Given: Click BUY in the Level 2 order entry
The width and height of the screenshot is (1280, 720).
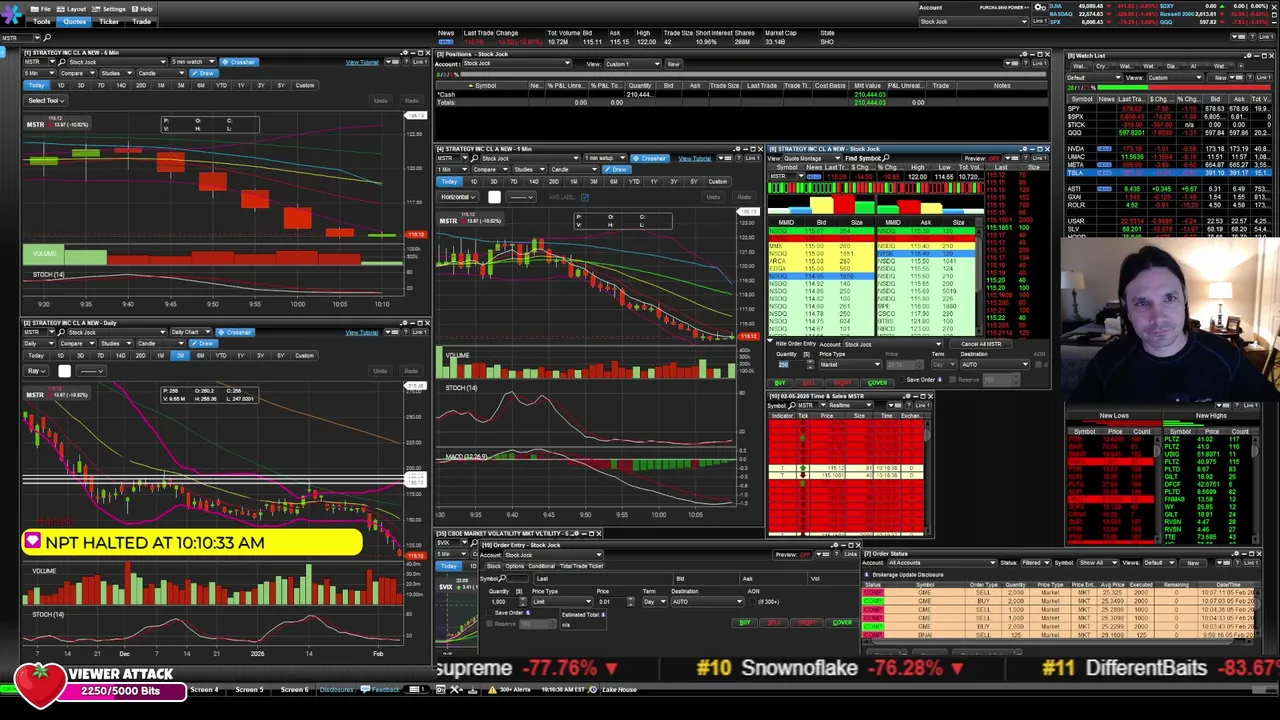Looking at the screenshot, I should pyautogui.click(x=780, y=383).
